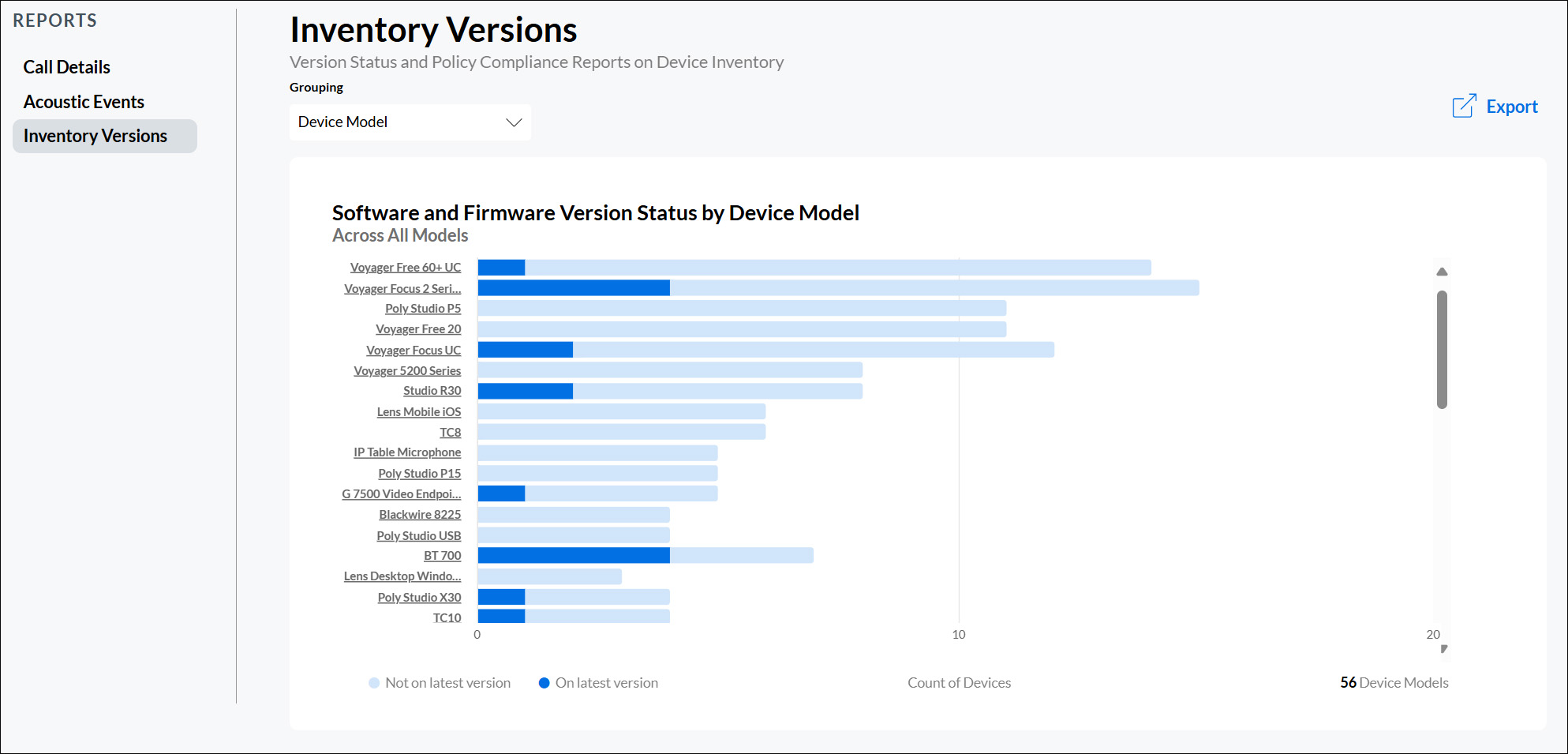
Task: Click the BT 700 device link
Action: [442, 555]
